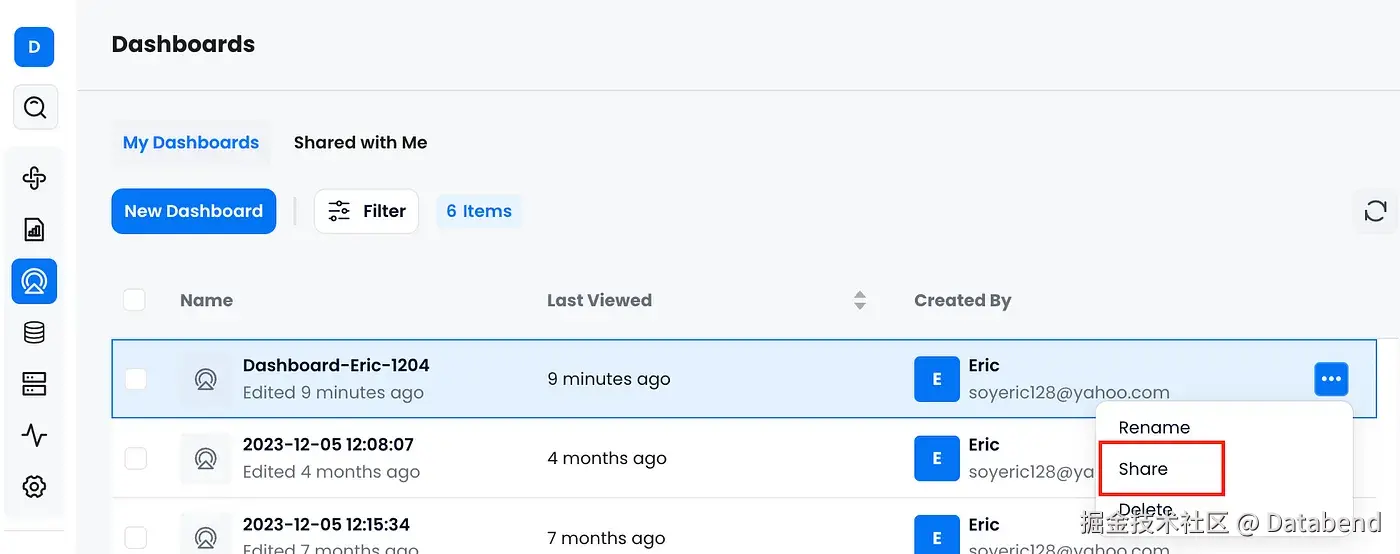Open the settings gear icon in sidebar
The image size is (1400, 554).
(x=34, y=487)
